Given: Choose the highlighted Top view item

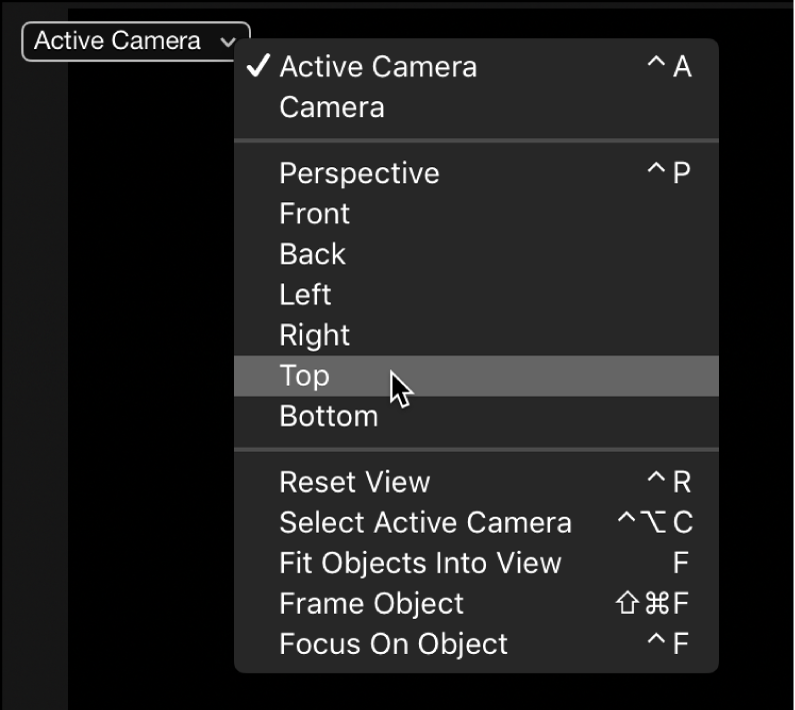Looking at the screenshot, I should (x=304, y=376).
